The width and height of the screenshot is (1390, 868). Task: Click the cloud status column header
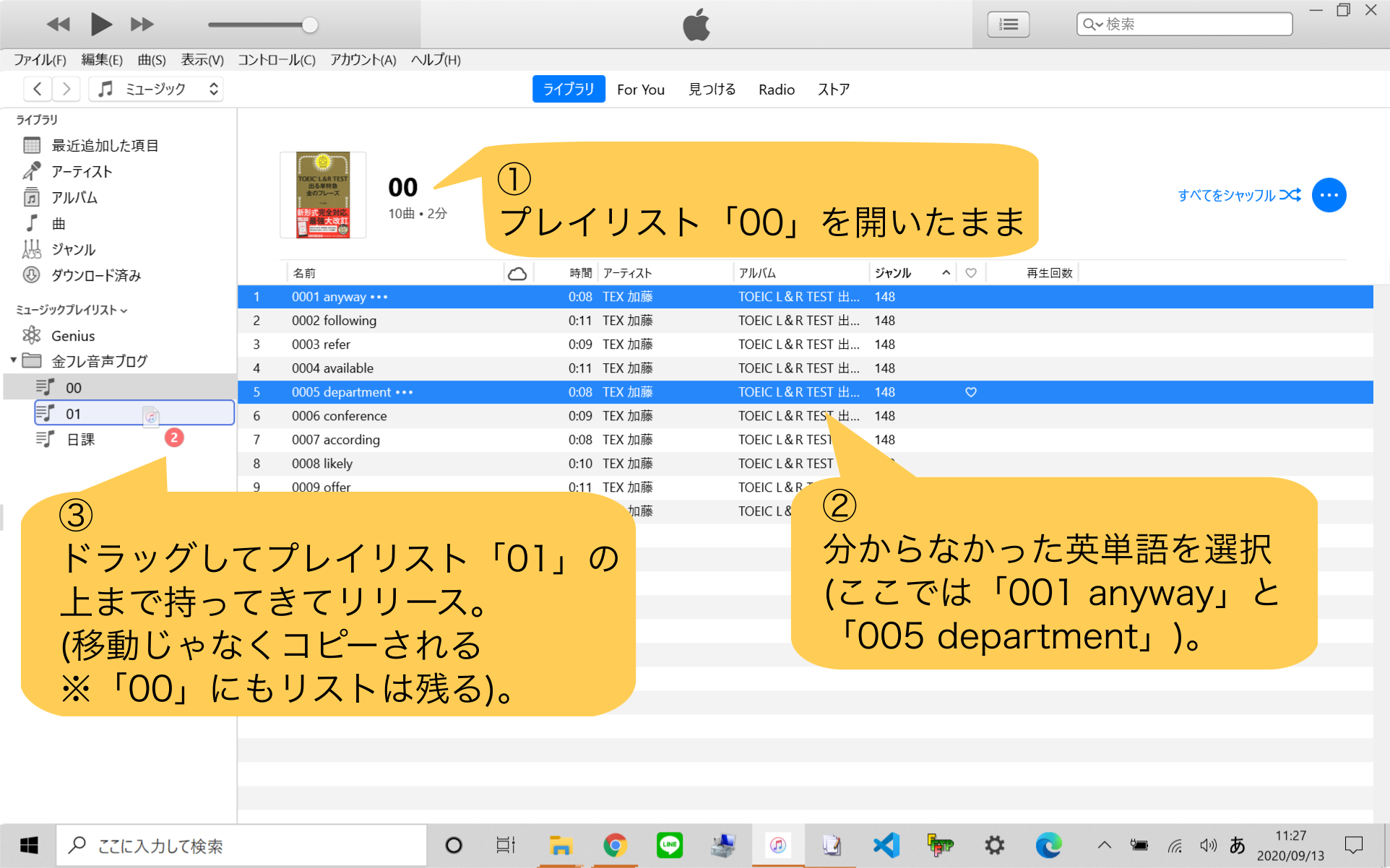[517, 274]
